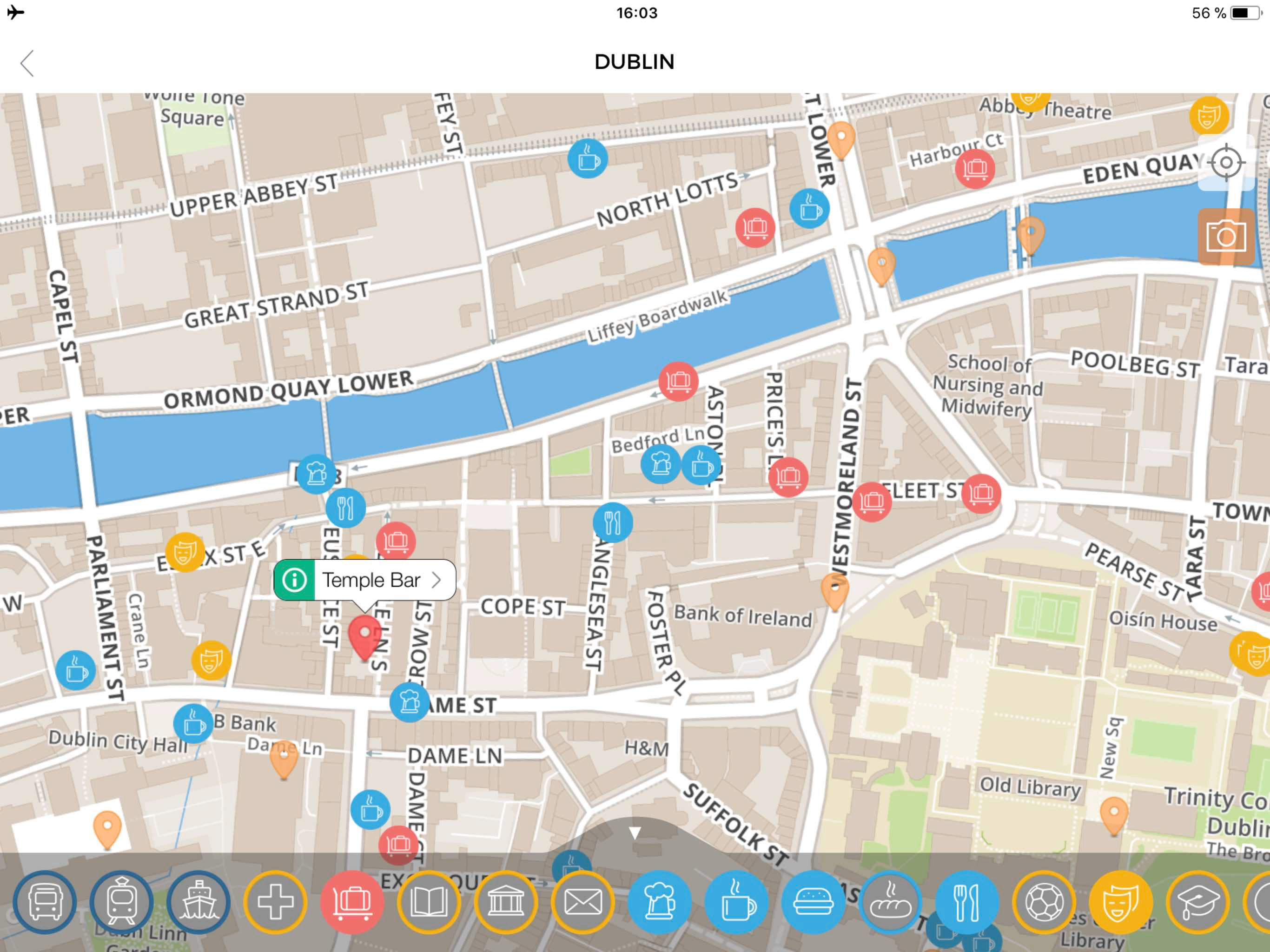Disable the pub beer mug filter
Image resolution: width=1270 pixels, height=952 pixels.
[x=660, y=902]
